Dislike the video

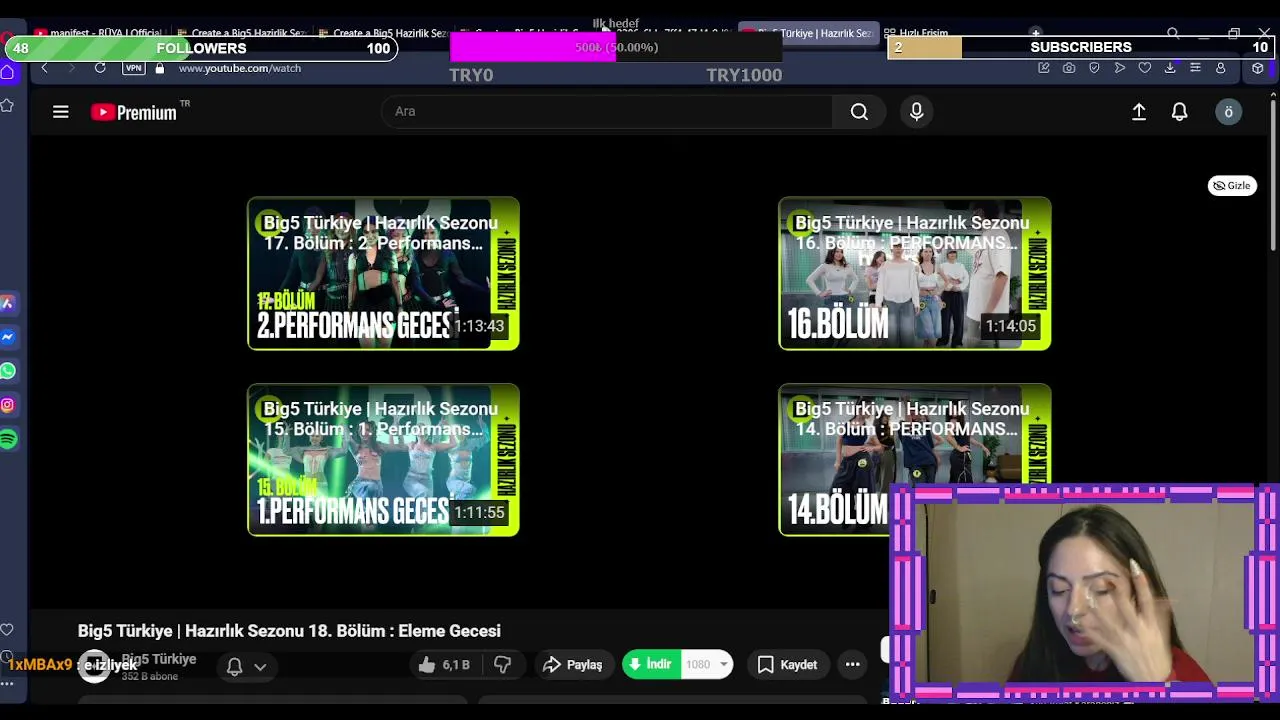(503, 664)
